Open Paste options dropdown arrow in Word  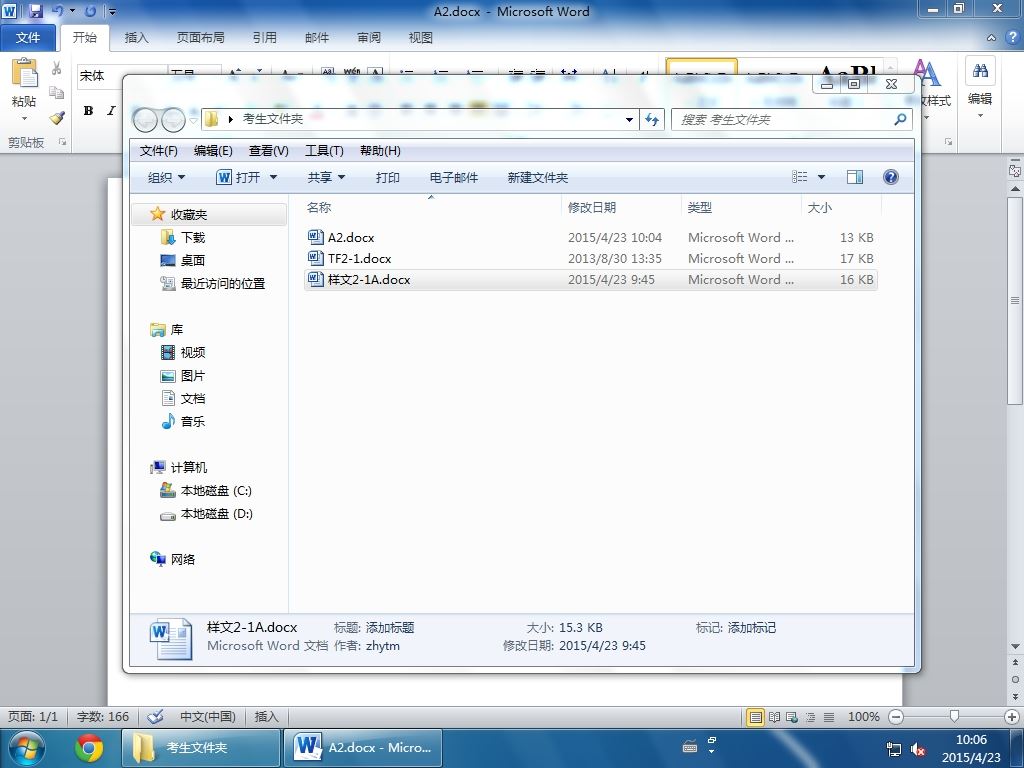coord(24,119)
